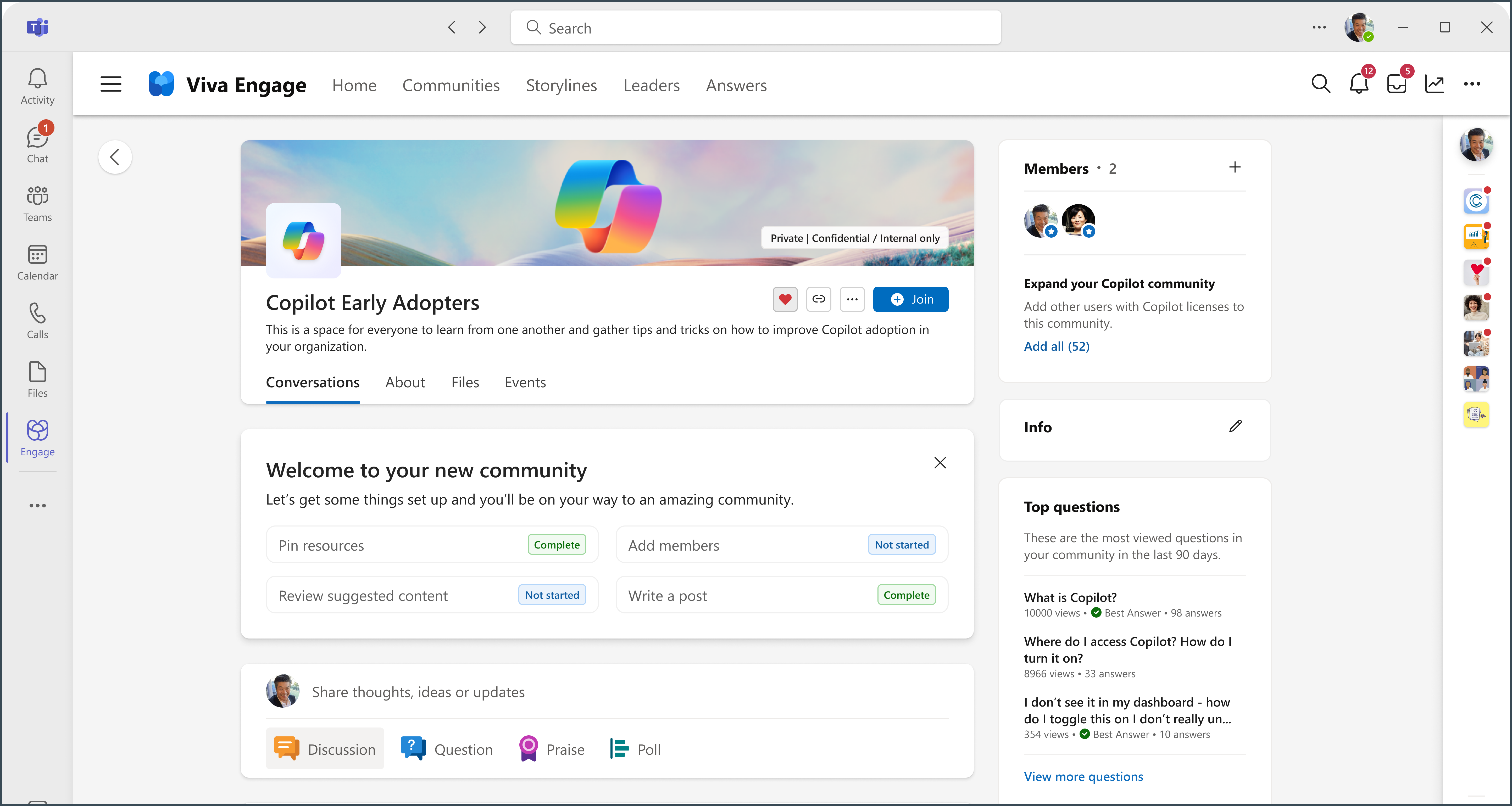Screen dimensions: 1512x806
Task: Close the welcome community setup card
Action: [x=940, y=462]
